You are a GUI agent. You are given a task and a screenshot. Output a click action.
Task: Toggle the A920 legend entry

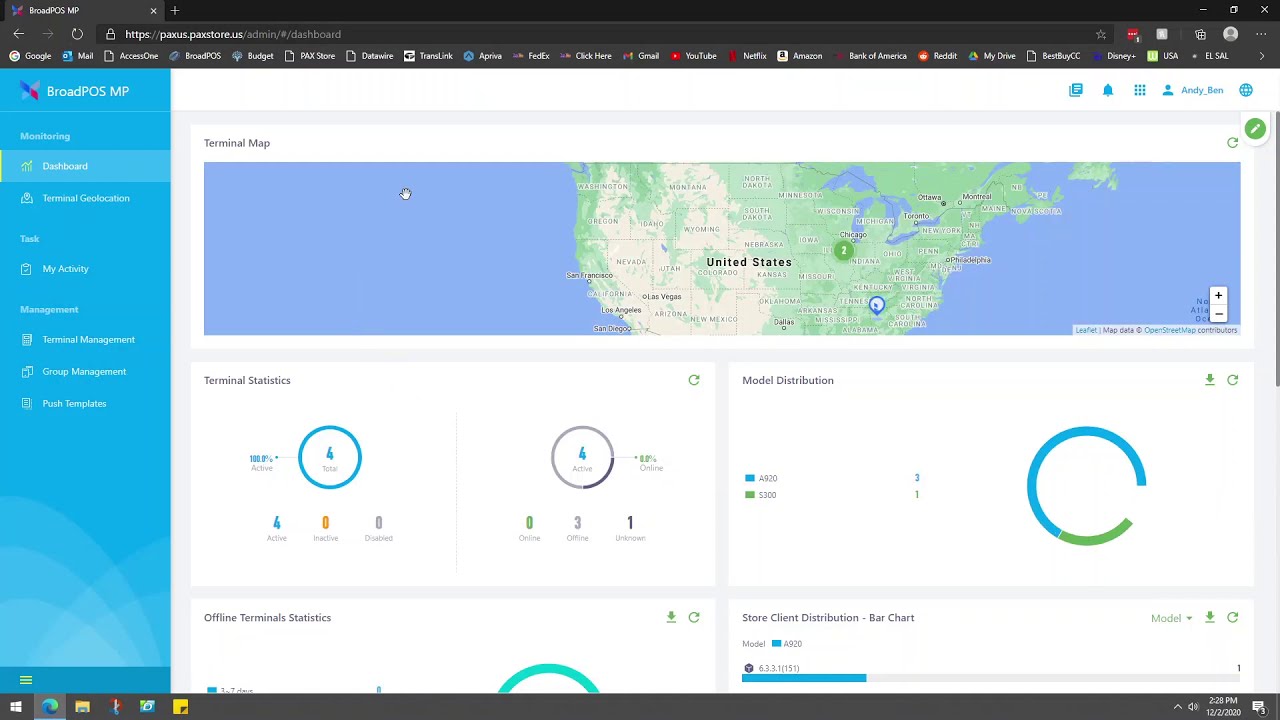(761, 478)
